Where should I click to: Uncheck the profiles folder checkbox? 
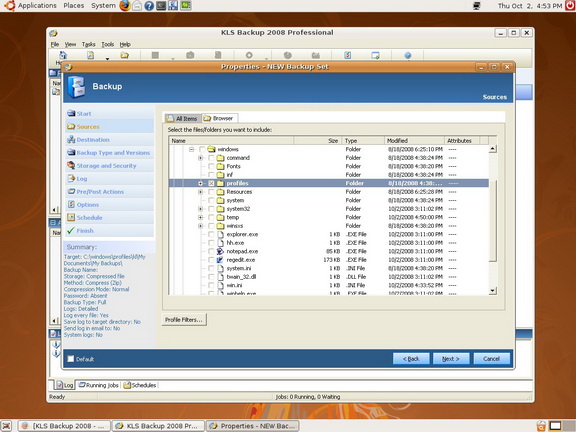point(211,183)
